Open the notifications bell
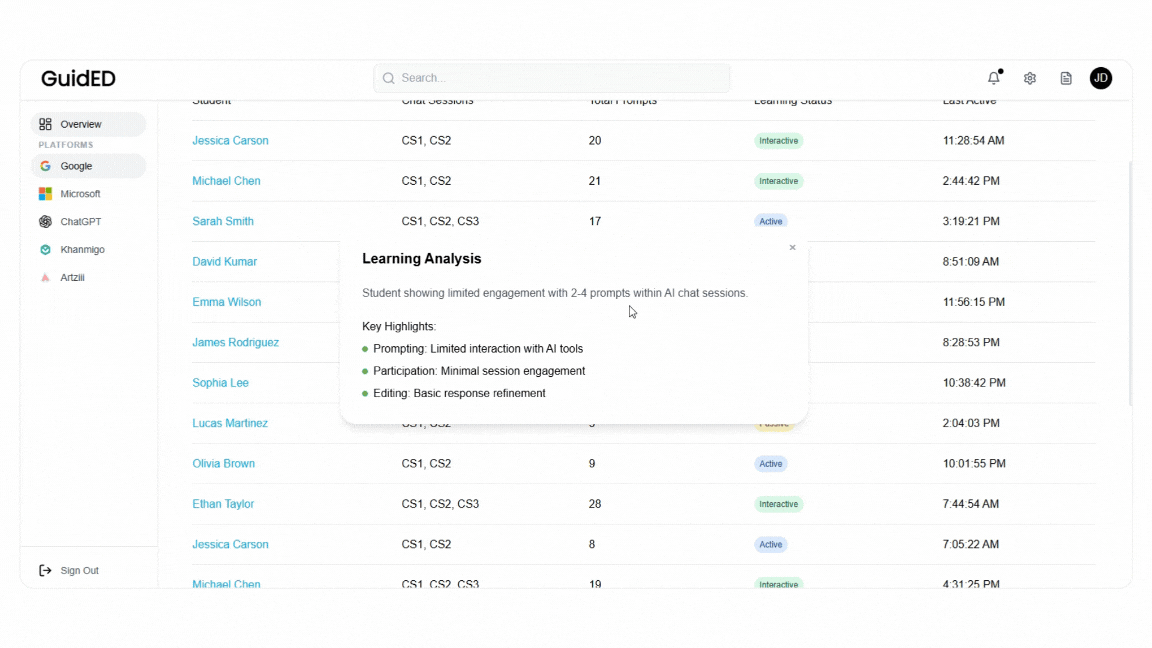This screenshot has width=1152, height=648. 993,77
